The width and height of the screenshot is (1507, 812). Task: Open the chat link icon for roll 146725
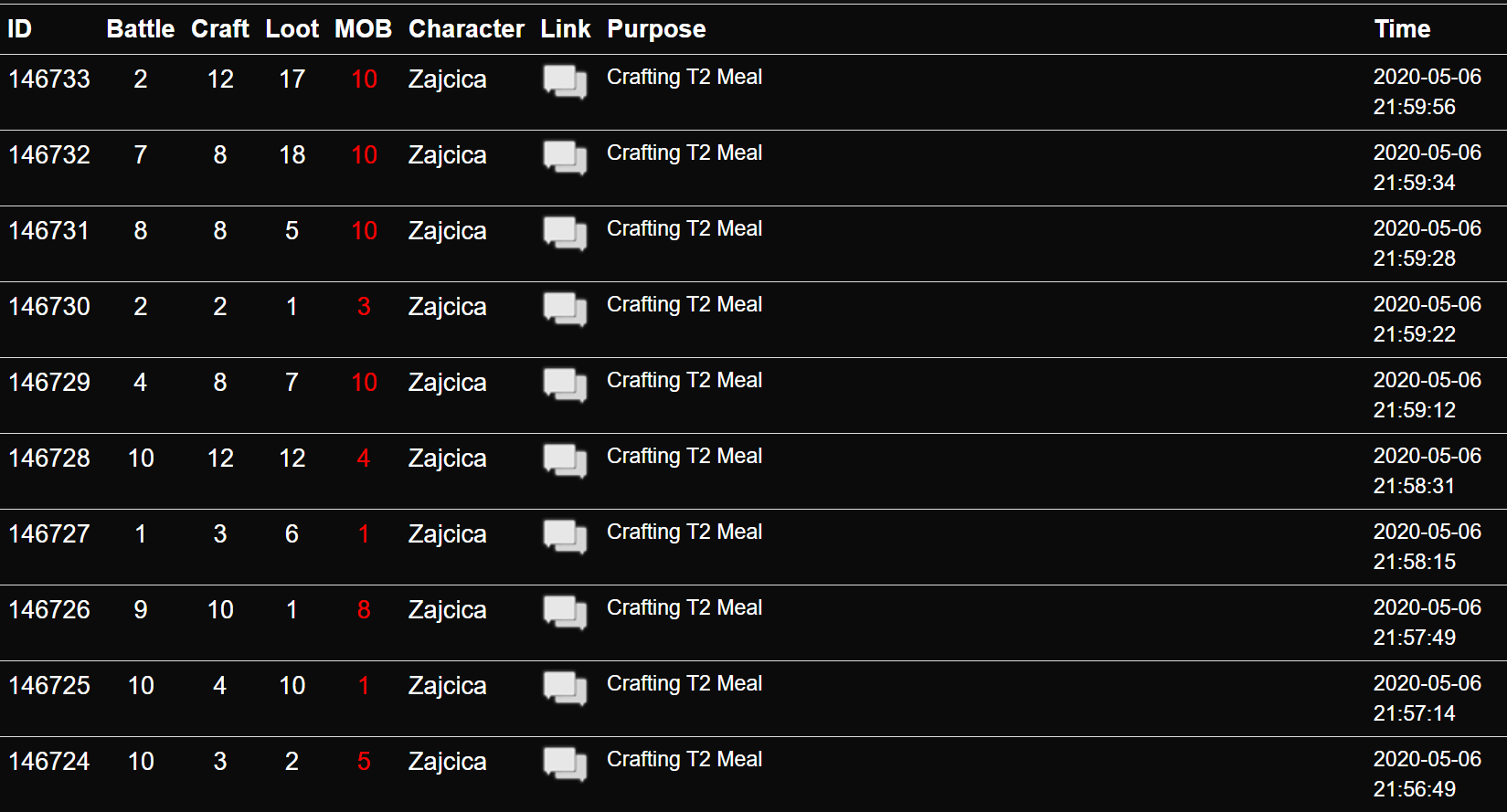pos(565,688)
